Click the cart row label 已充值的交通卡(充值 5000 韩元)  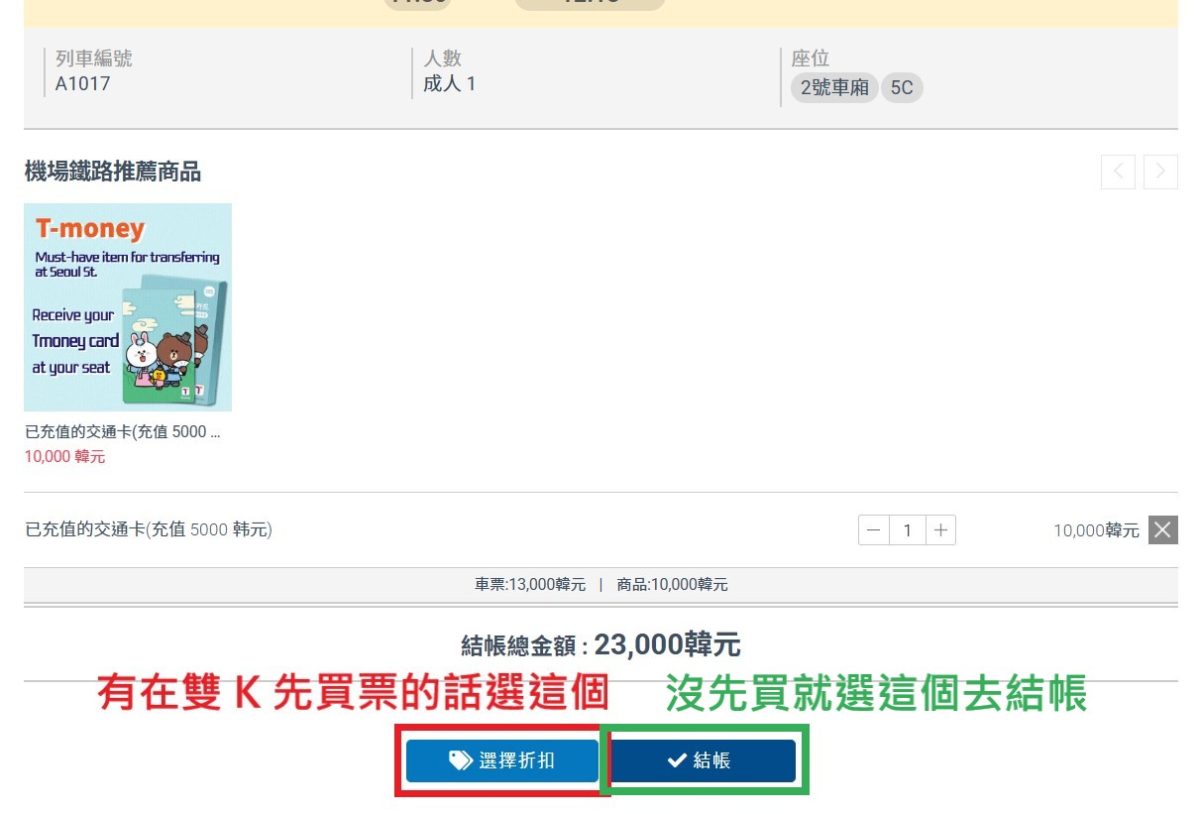point(148,530)
